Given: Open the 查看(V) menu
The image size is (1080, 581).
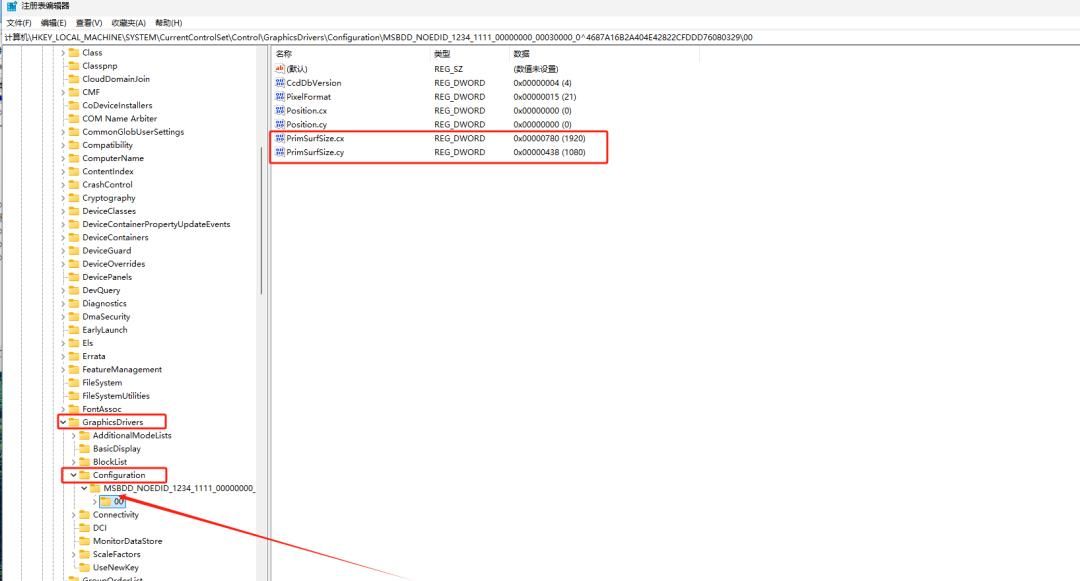Looking at the screenshot, I should [89, 23].
